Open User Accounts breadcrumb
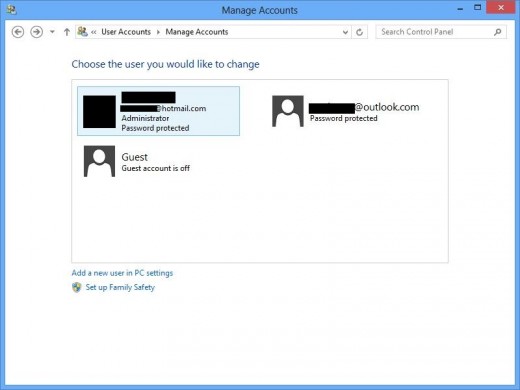520x390 pixels. tap(126, 32)
